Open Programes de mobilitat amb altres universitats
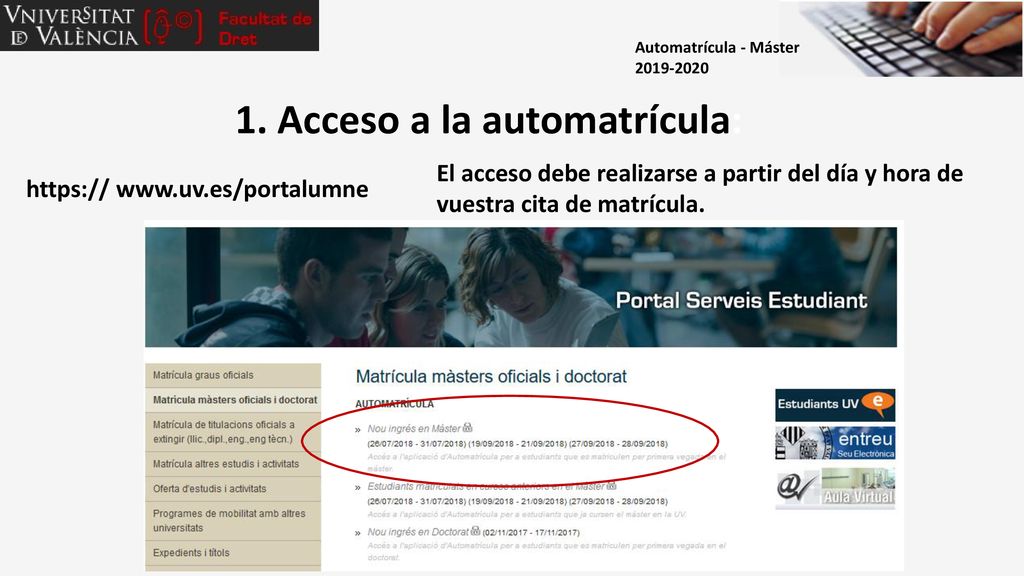 [233, 520]
